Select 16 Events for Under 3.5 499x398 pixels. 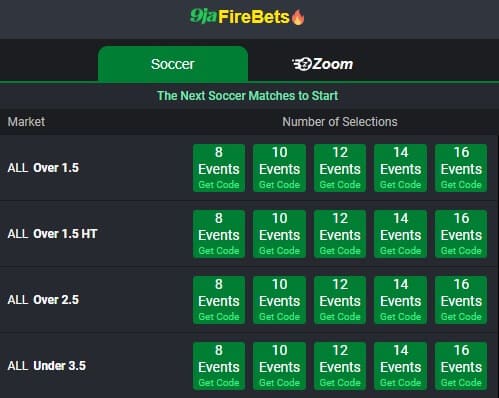461,366
